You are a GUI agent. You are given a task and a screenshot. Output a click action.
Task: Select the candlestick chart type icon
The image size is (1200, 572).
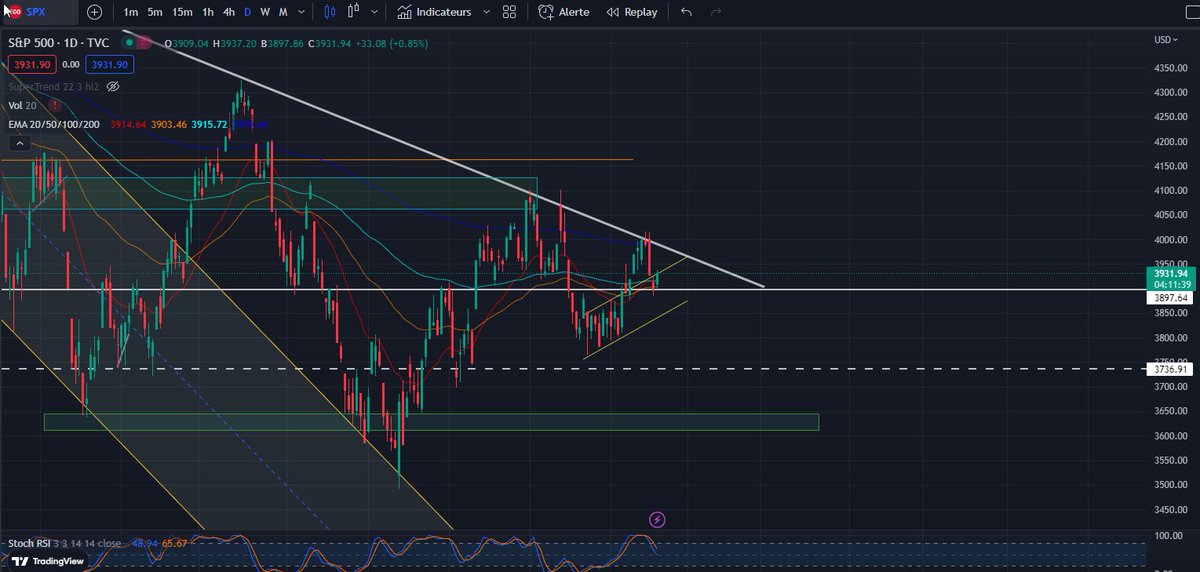click(x=331, y=12)
